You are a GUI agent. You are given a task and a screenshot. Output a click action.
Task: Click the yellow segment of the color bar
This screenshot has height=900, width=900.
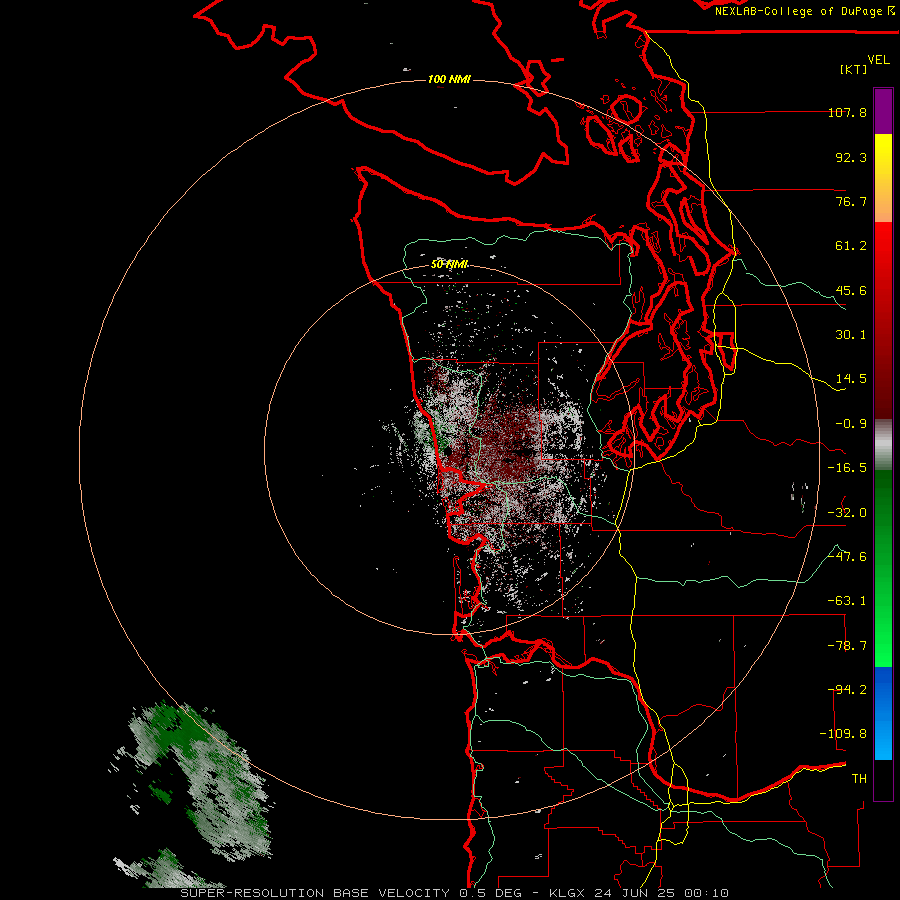pyautogui.click(x=883, y=178)
